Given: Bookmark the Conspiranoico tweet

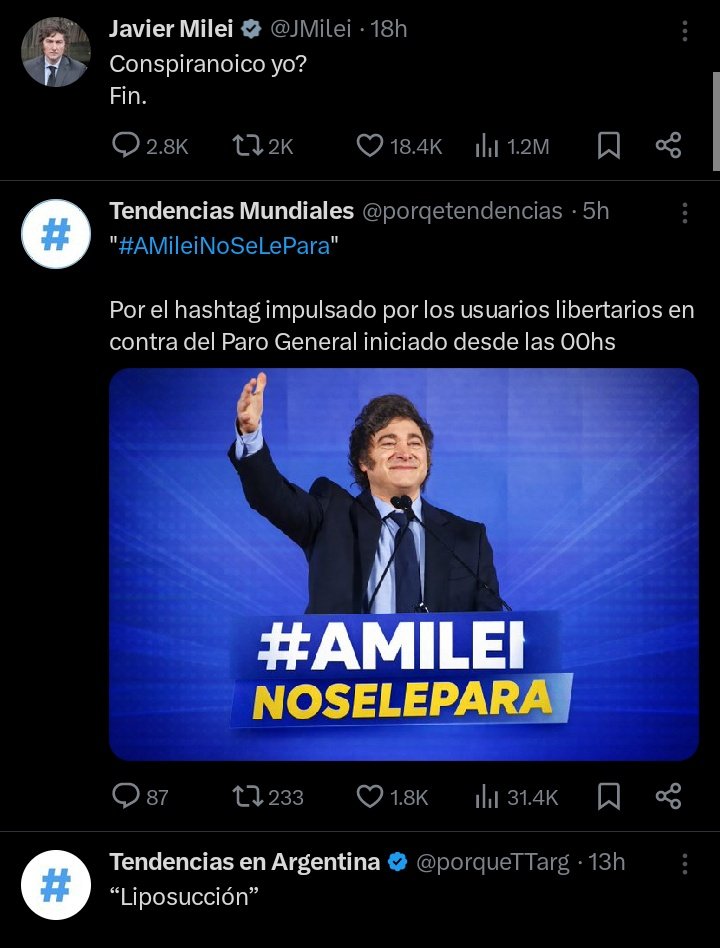Looking at the screenshot, I should click(x=608, y=146).
